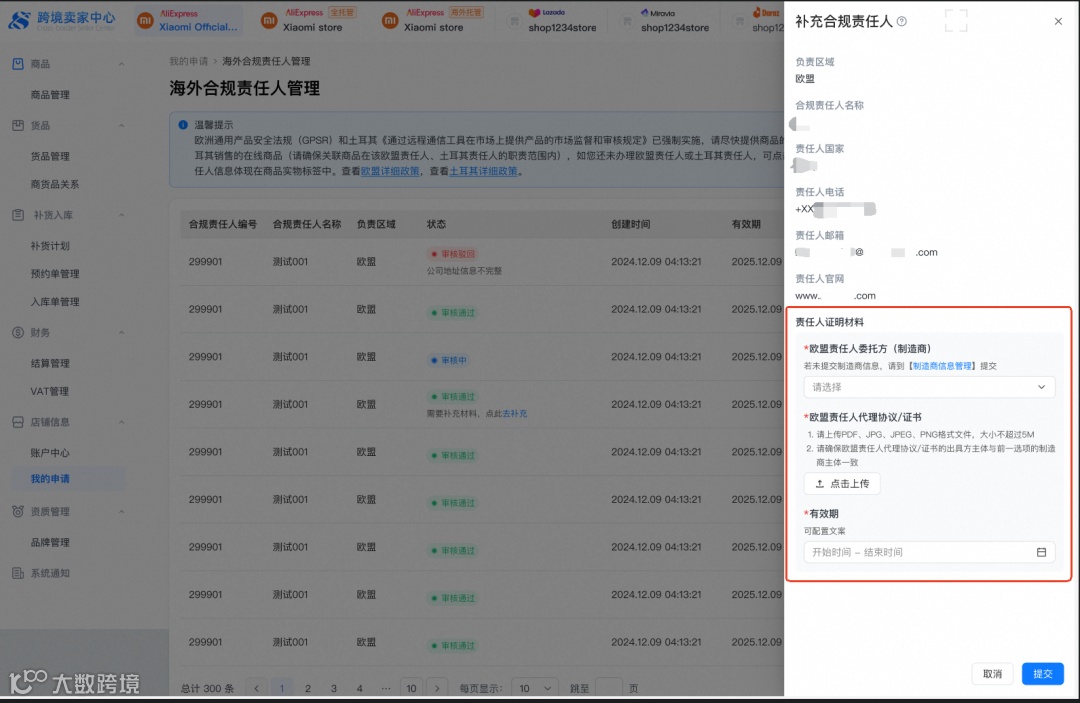The image size is (1080, 703).
Task: Click the 审核中 status tag
Action: tap(448, 360)
